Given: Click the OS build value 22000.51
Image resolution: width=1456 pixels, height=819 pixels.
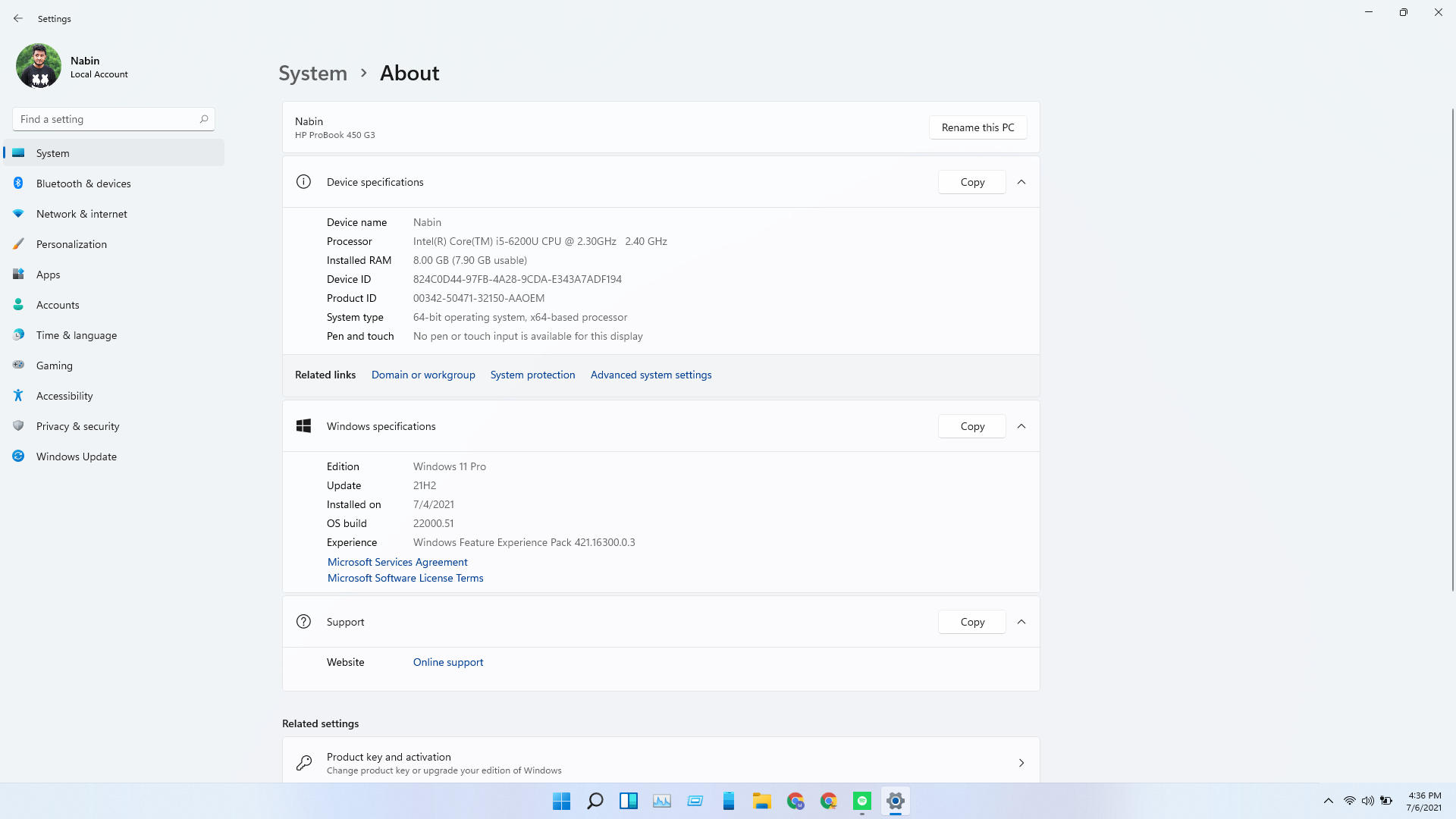Looking at the screenshot, I should tap(433, 523).
